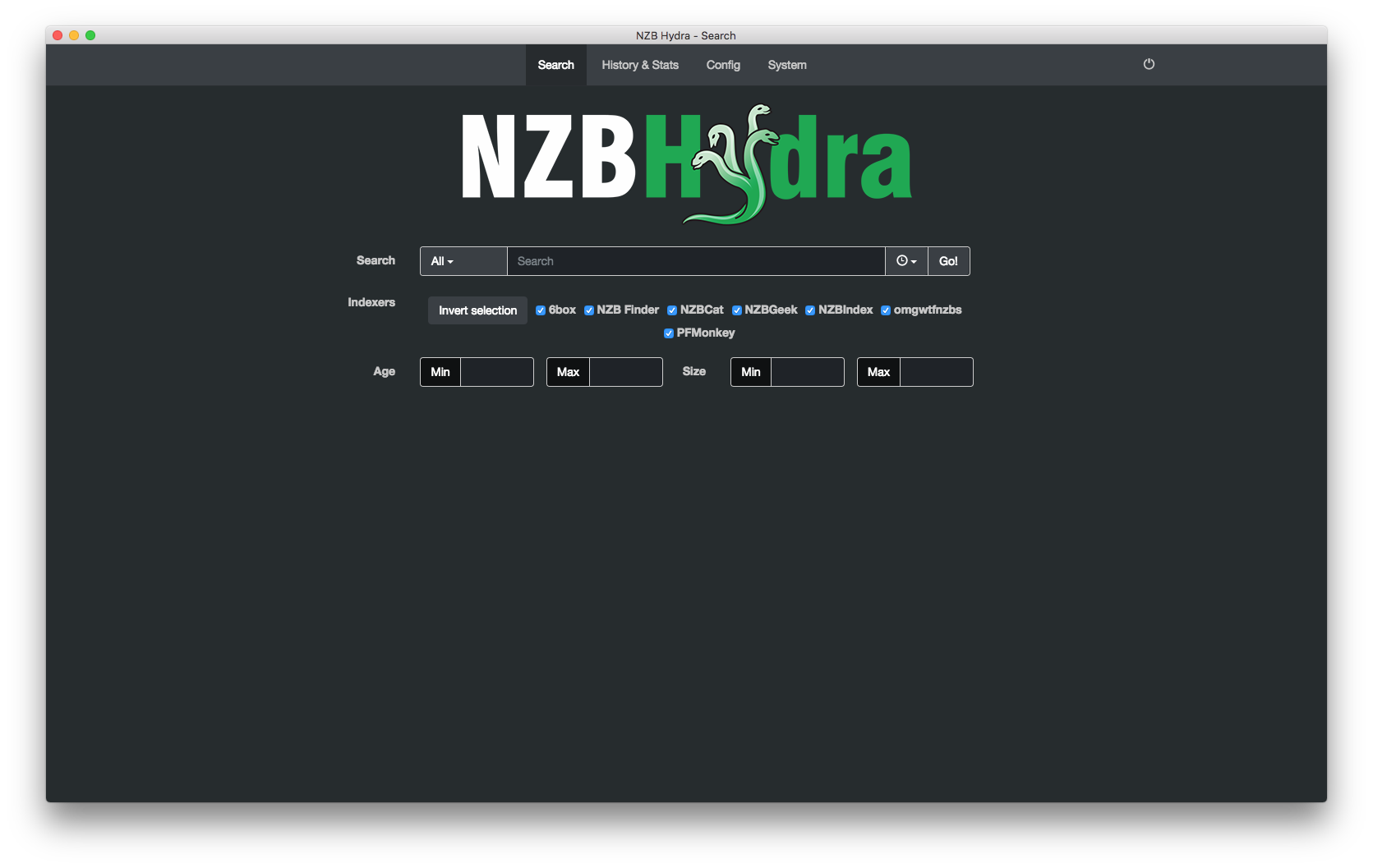
Task: Disable the omgwtfnzbs indexer checkbox
Action: (x=886, y=310)
